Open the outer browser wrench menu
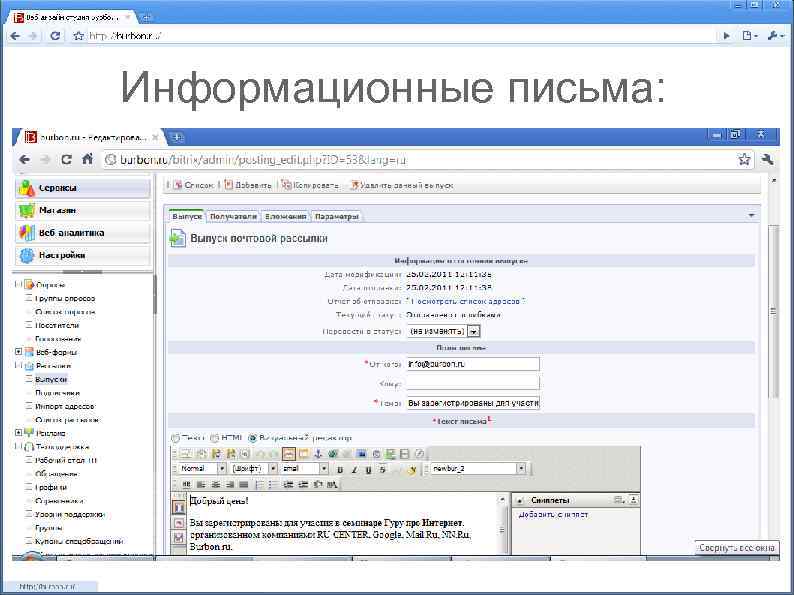794x595 pixels. coord(775,36)
